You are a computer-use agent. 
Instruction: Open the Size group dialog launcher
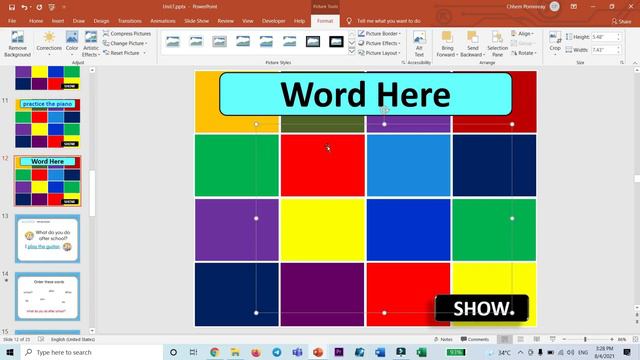622,62
